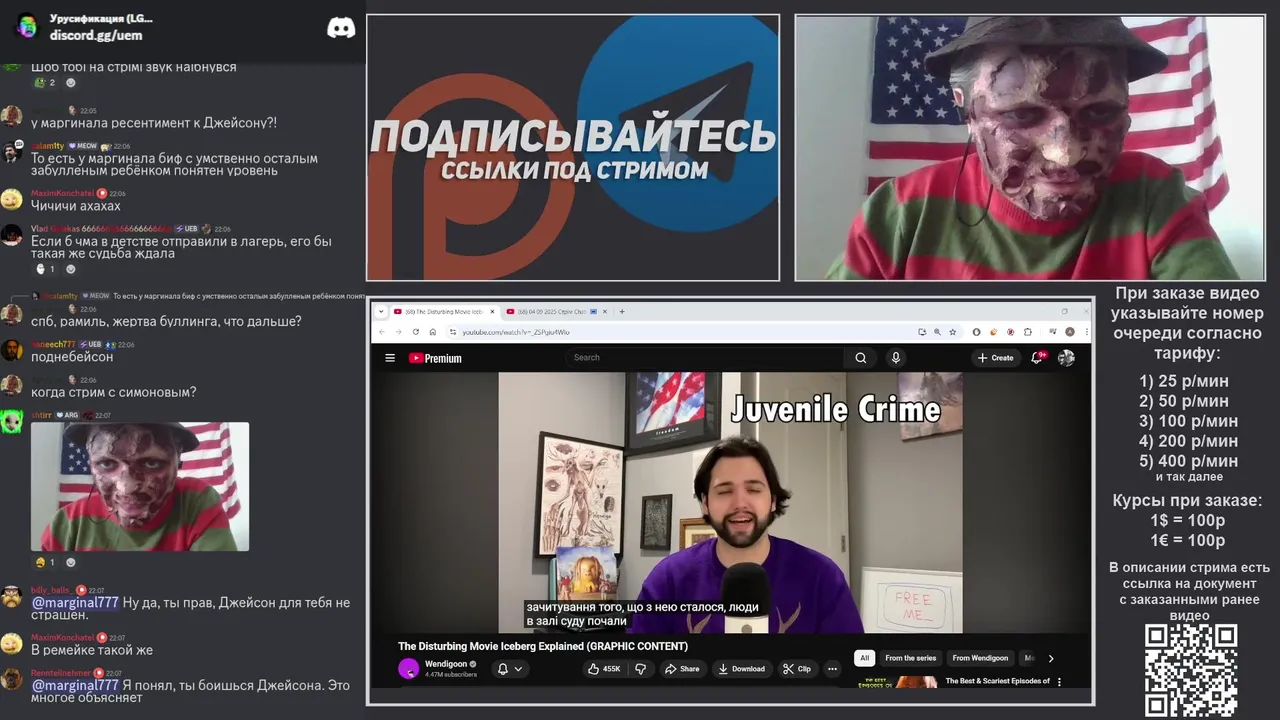The image size is (1280, 720).
Task: Open more actions ellipsis under video
Action: (x=832, y=669)
